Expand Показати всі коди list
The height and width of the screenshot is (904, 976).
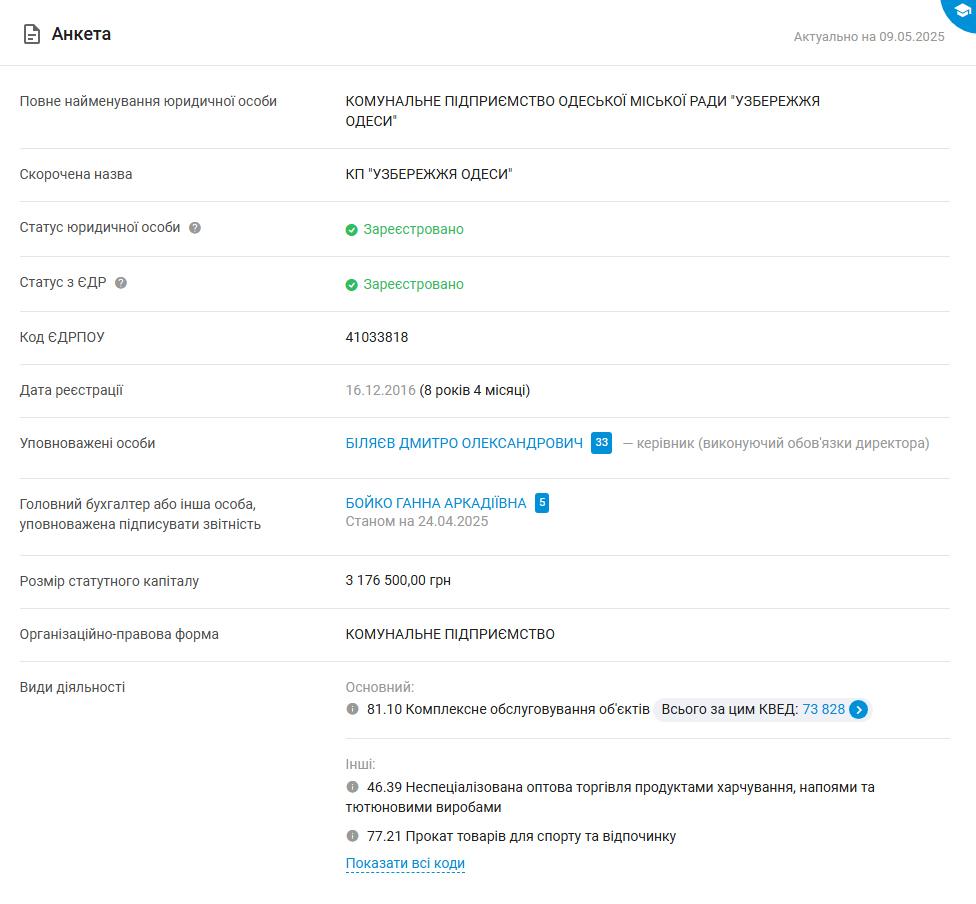[x=405, y=864]
